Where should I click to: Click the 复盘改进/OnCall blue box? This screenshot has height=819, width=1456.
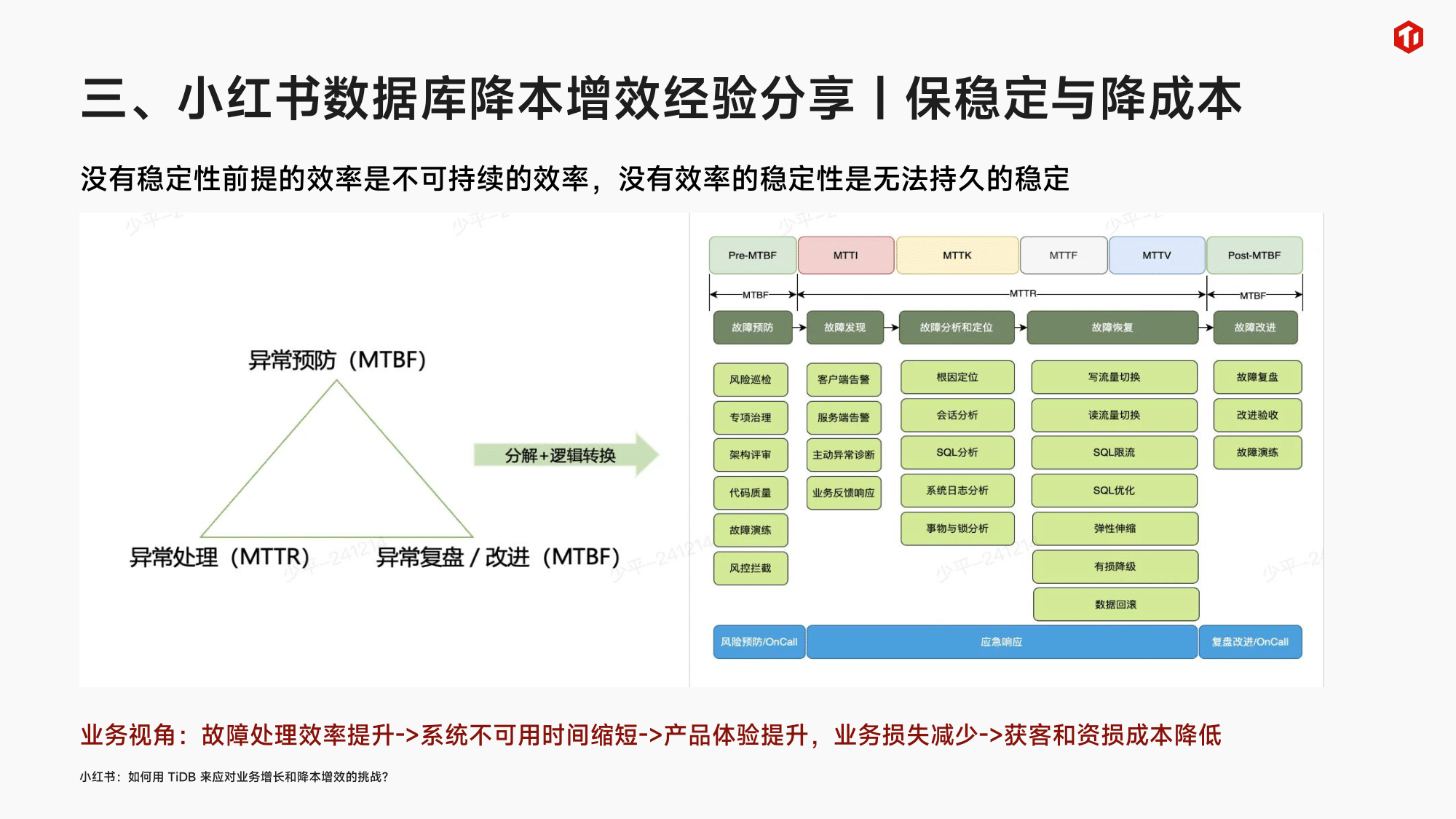click(x=1249, y=642)
